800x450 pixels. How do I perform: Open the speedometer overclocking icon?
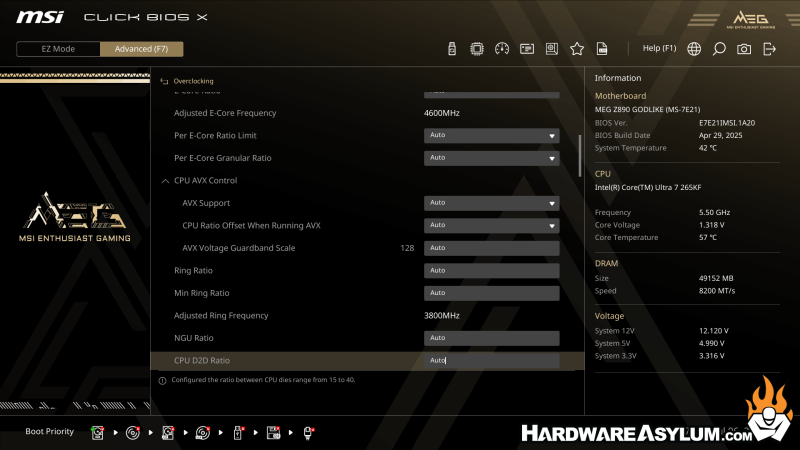(x=502, y=49)
